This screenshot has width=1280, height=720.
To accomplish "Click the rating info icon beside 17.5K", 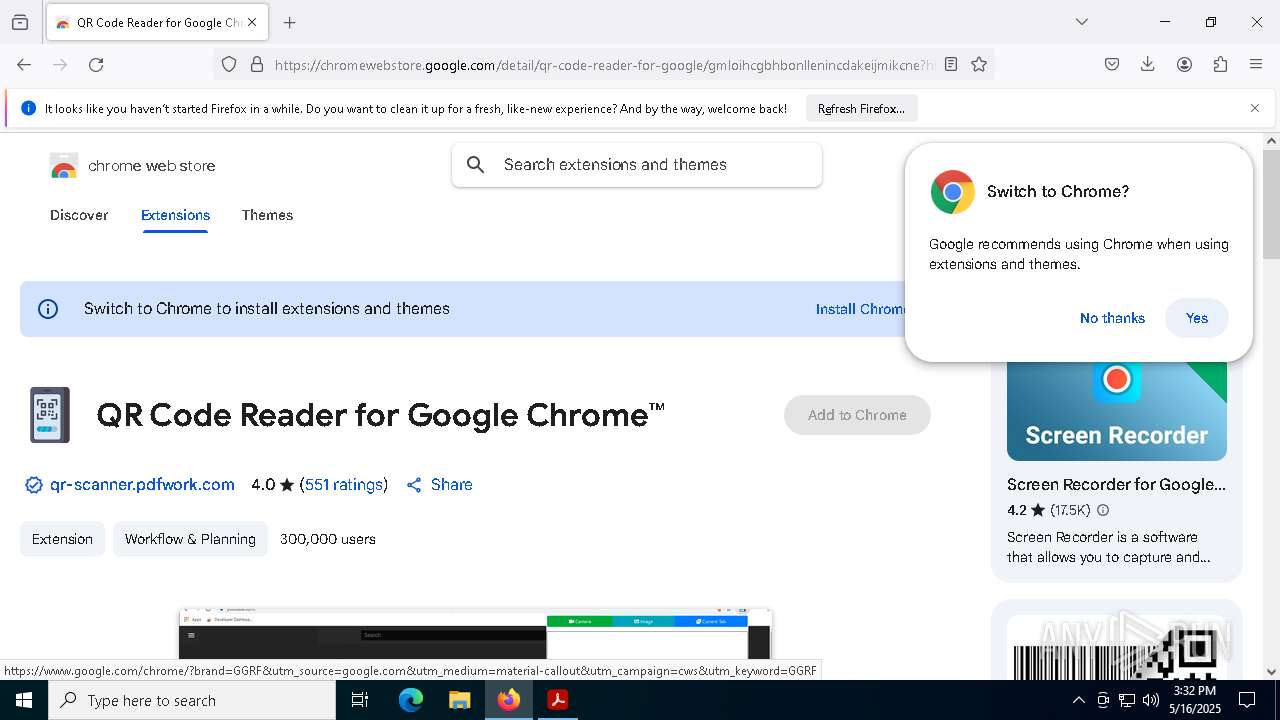I will [x=1103, y=510].
